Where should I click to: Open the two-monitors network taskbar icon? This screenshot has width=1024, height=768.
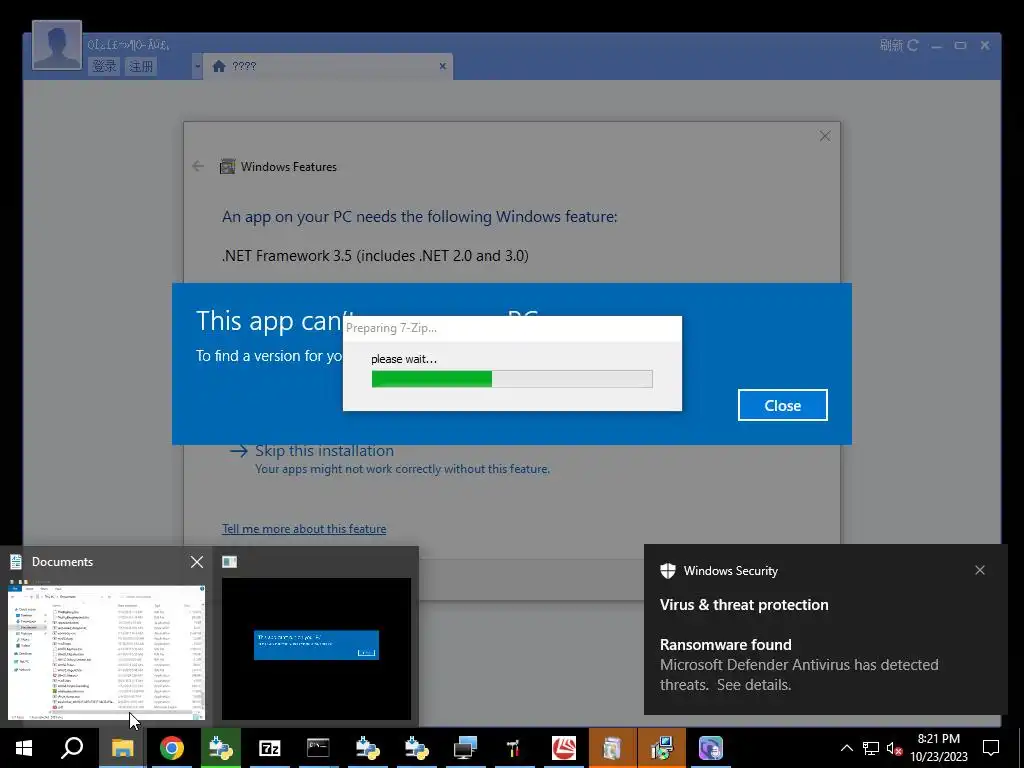(x=465, y=748)
